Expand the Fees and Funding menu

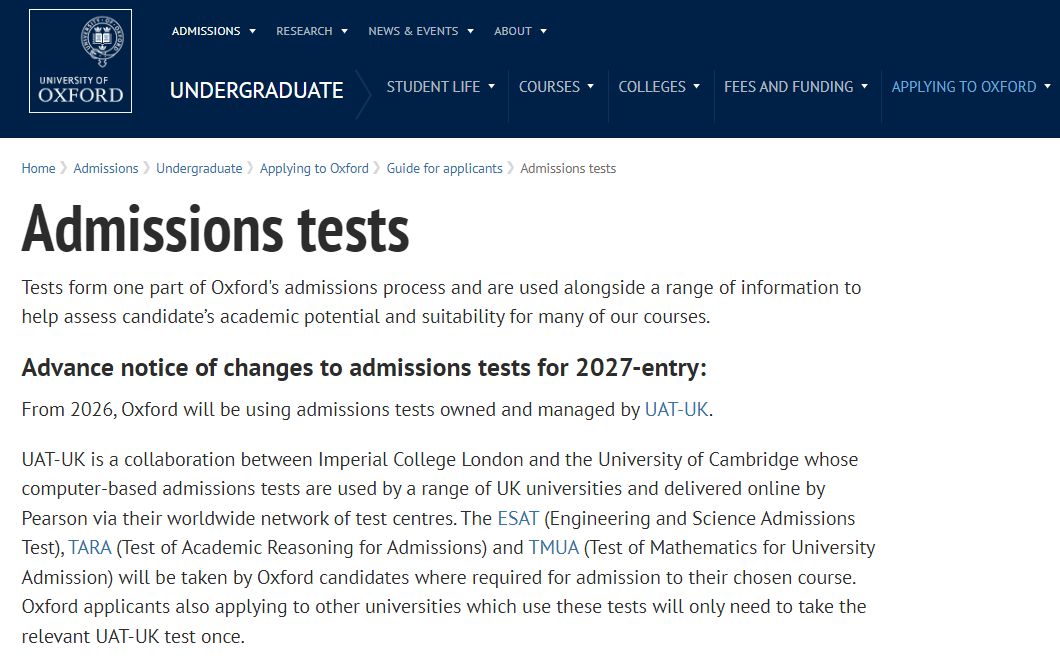(796, 87)
